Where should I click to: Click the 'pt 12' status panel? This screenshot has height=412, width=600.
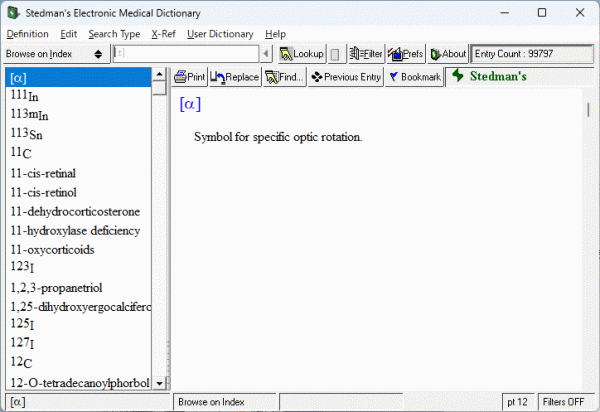pos(517,402)
